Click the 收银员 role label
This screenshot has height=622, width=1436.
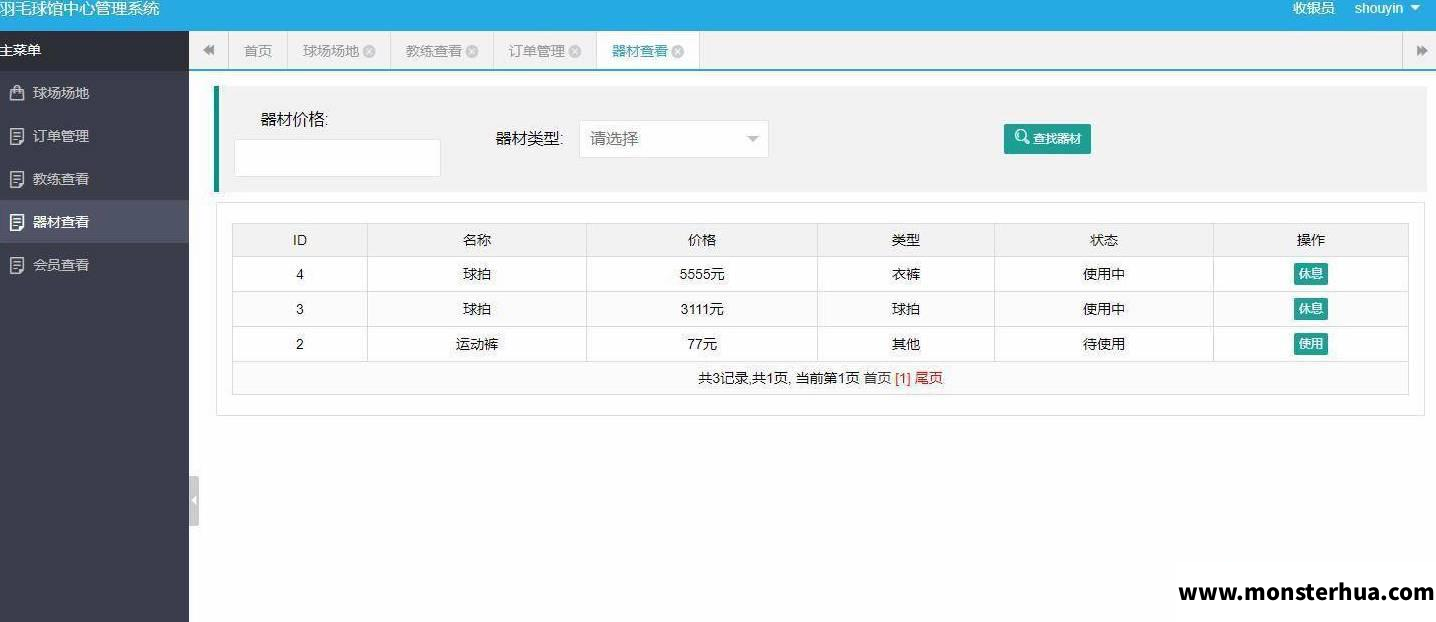click(1313, 8)
